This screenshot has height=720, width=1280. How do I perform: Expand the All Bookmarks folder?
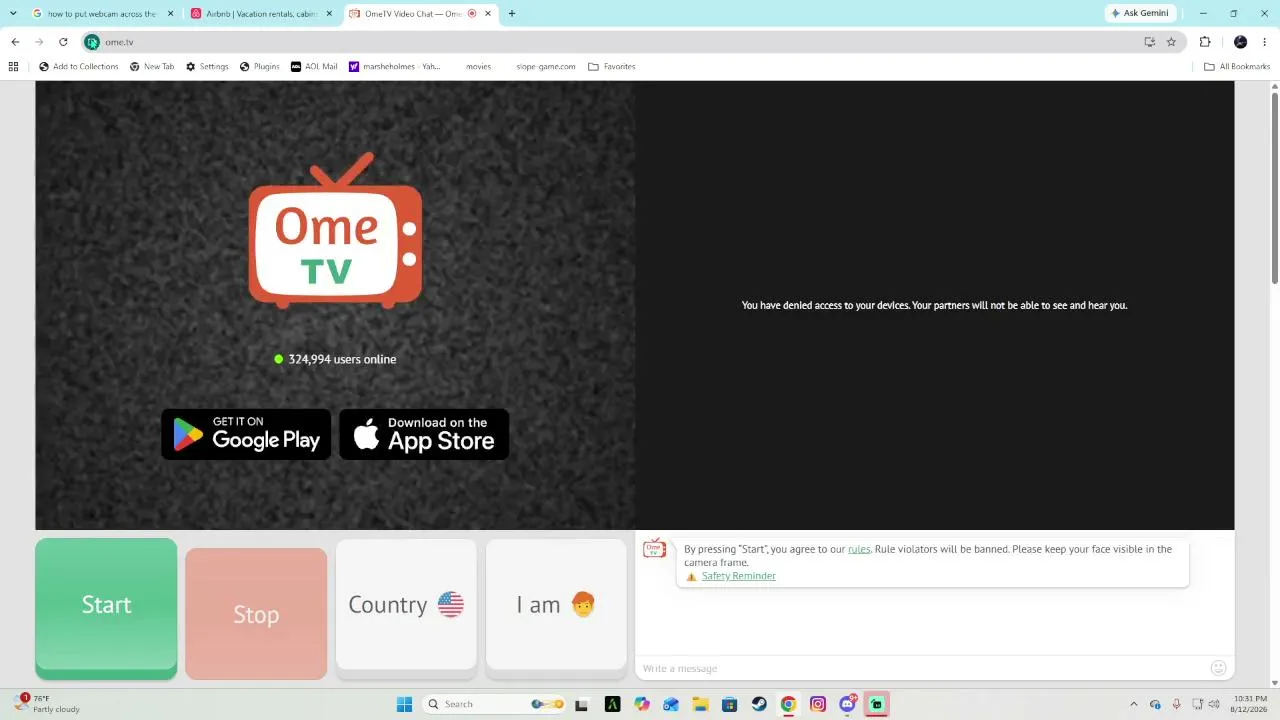click(x=1237, y=67)
